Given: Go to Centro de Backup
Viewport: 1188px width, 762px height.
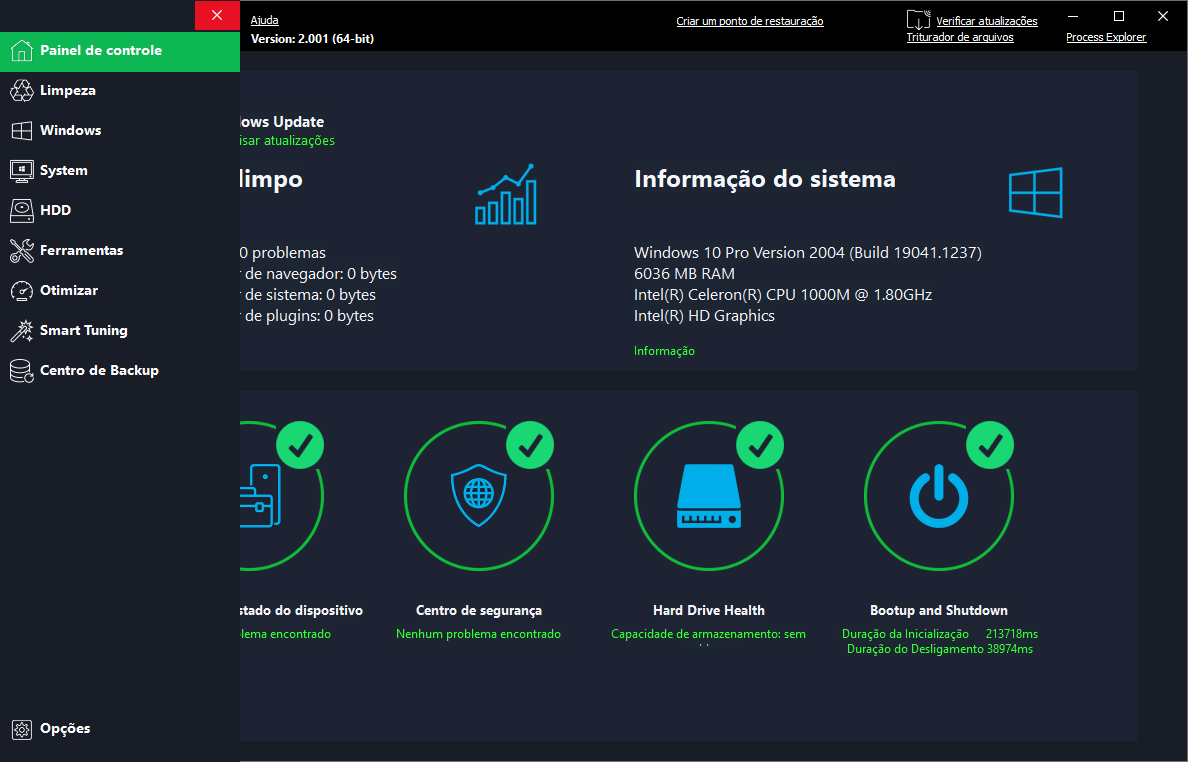Looking at the screenshot, I should 120,370.
